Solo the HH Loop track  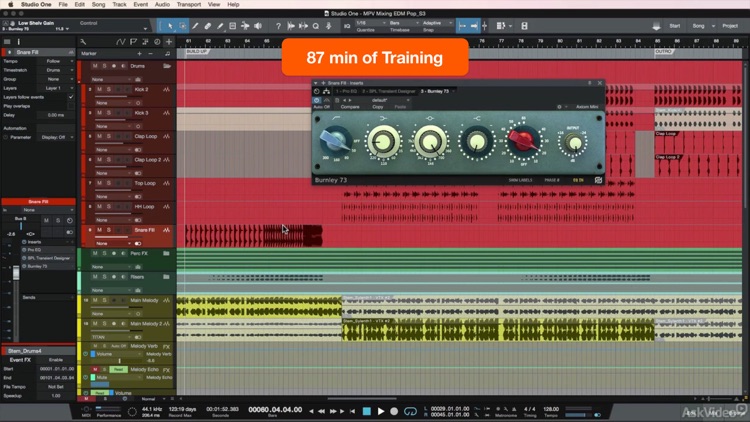point(109,207)
